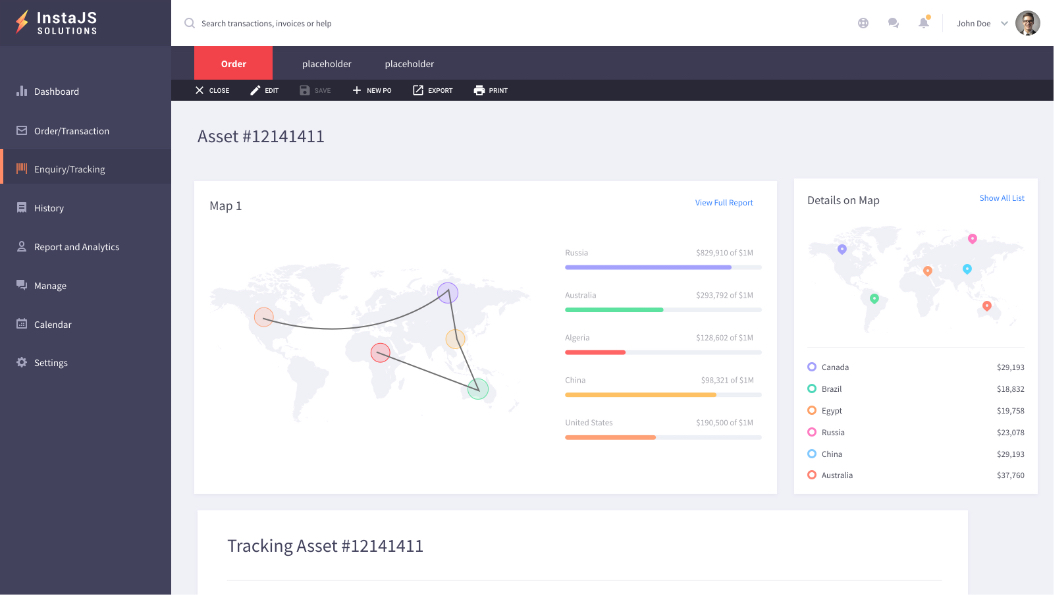Click the Print toolbar icon

coord(479,90)
